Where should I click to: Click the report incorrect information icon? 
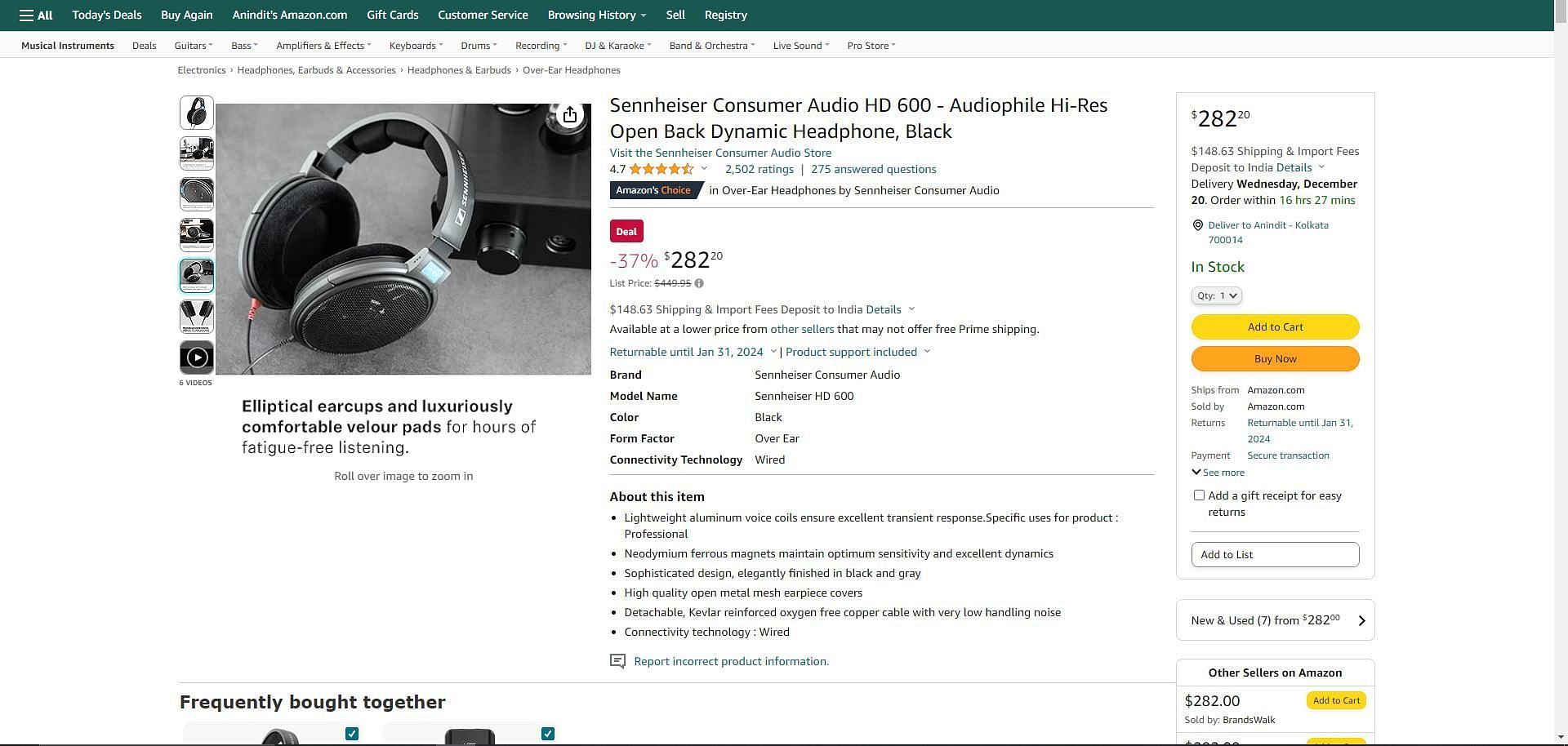[618, 661]
